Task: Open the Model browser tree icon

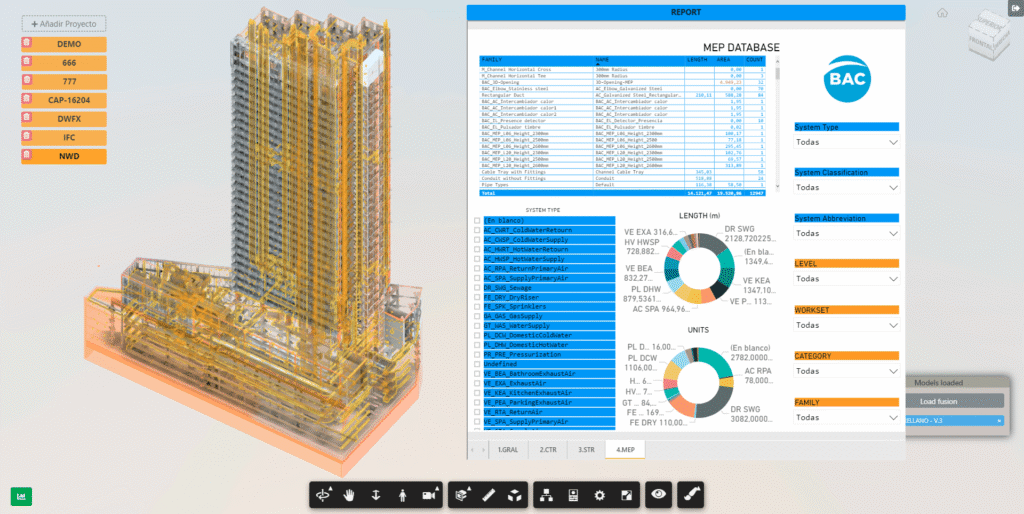Action: [547, 495]
